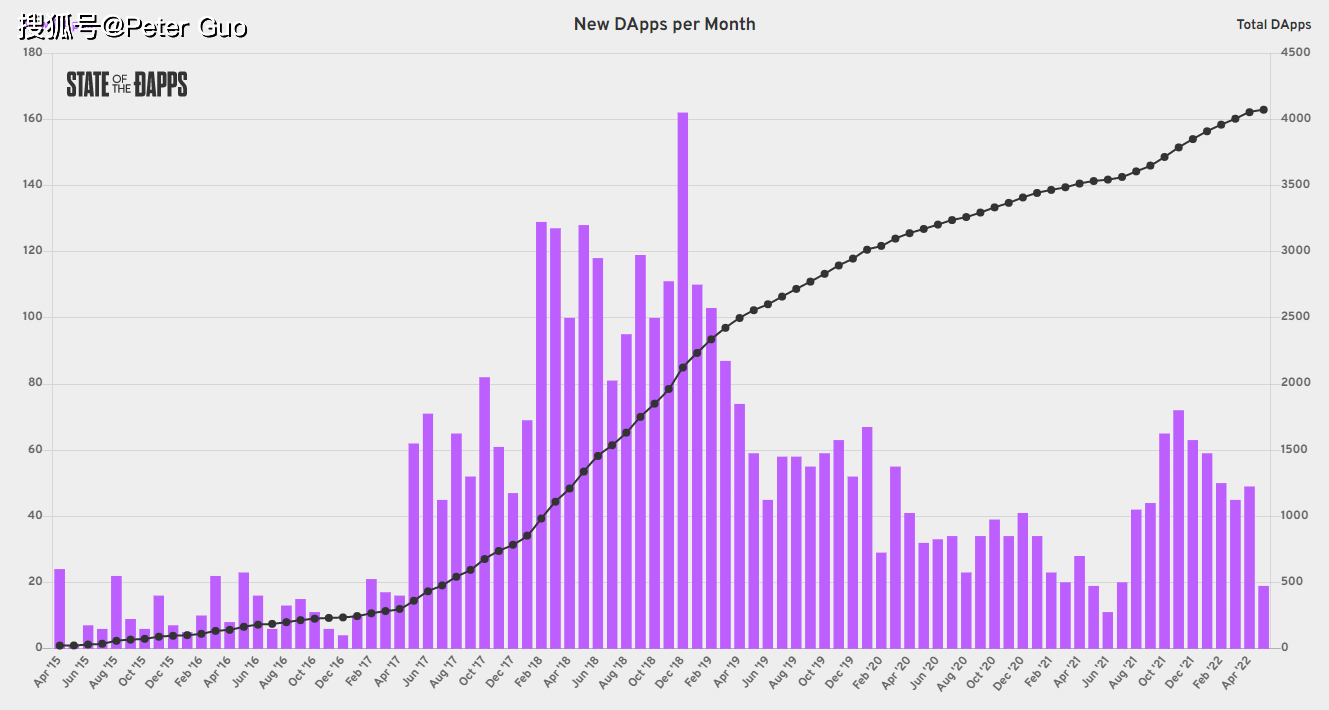This screenshot has width=1329, height=710.
Task: Click the final black data point on line
Action: [1264, 110]
